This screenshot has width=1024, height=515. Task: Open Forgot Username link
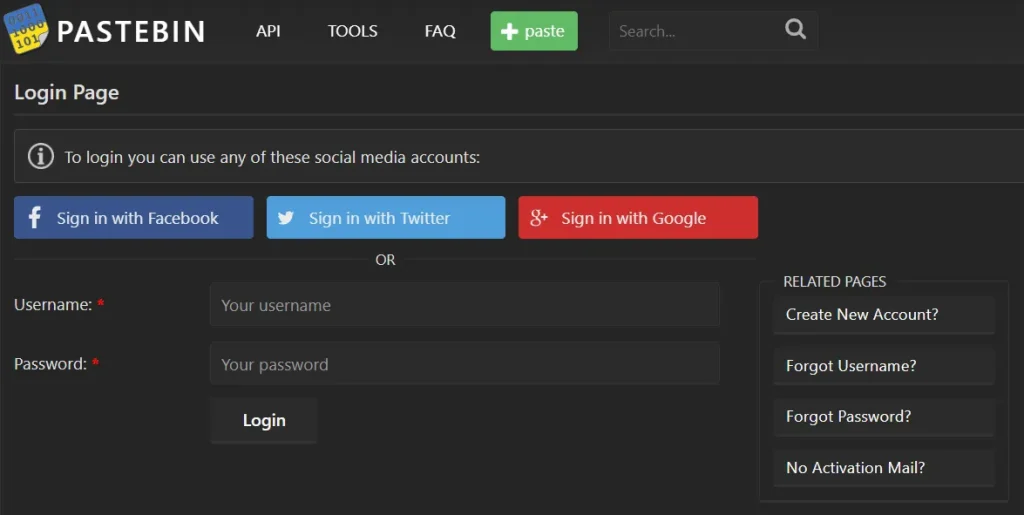884,366
